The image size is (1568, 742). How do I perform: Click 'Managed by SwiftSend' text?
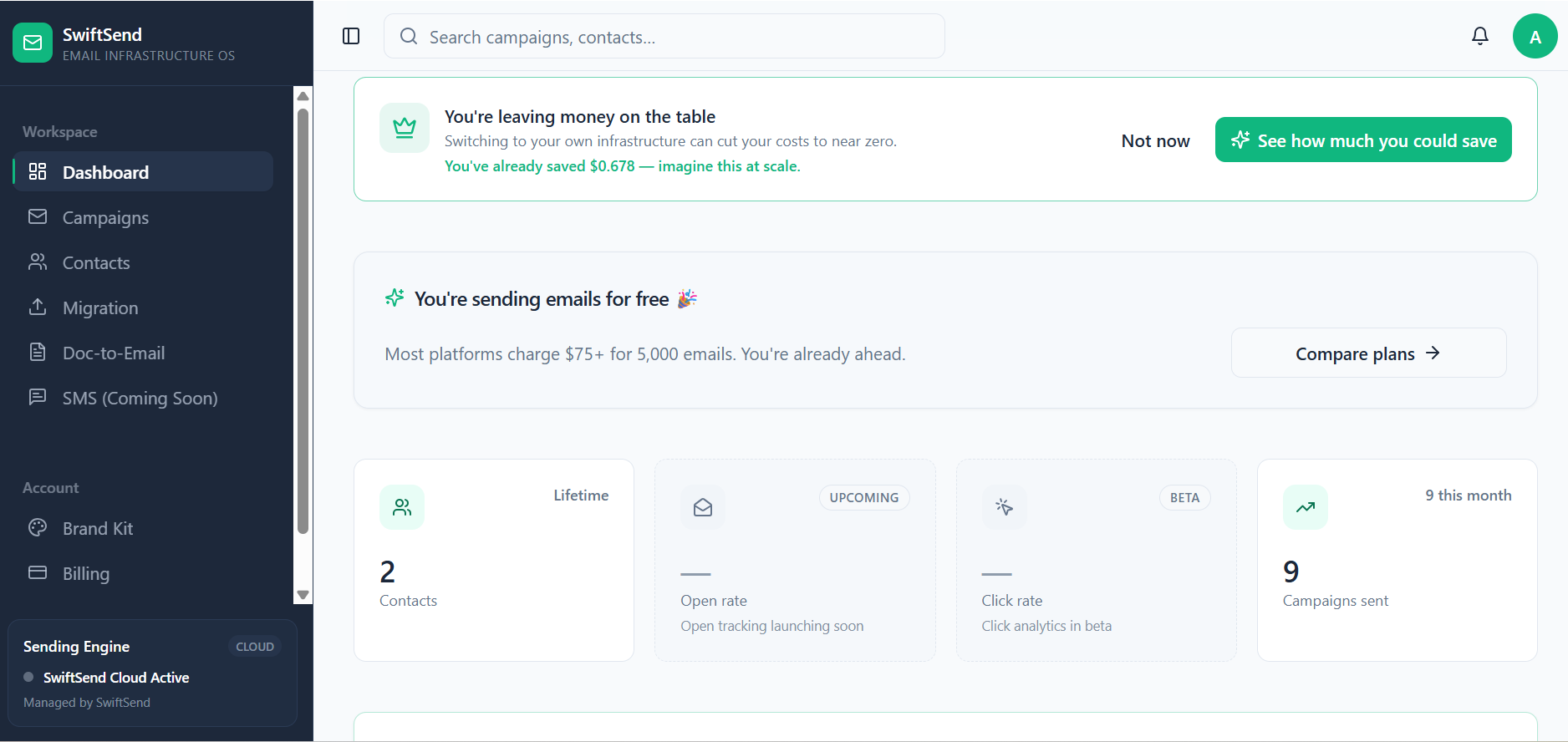pyautogui.click(x=87, y=702)
